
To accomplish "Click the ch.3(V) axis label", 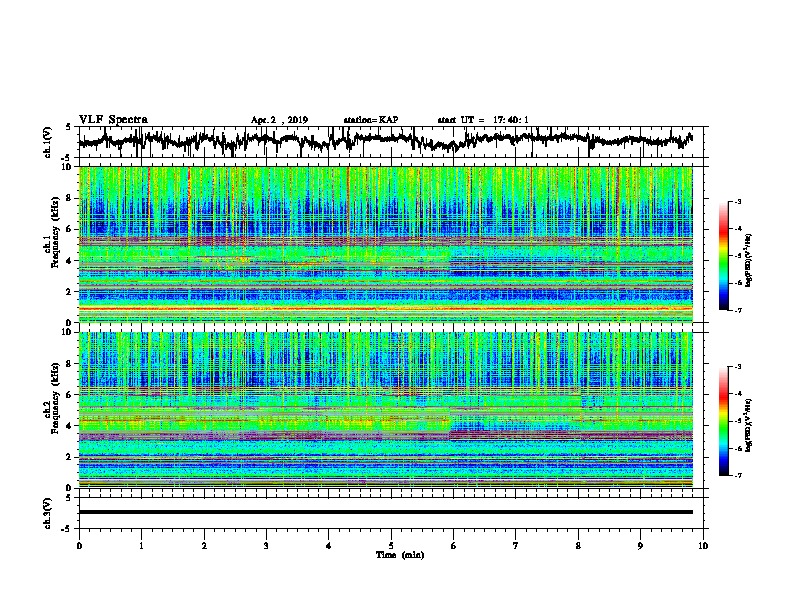I will pos(48,513).
